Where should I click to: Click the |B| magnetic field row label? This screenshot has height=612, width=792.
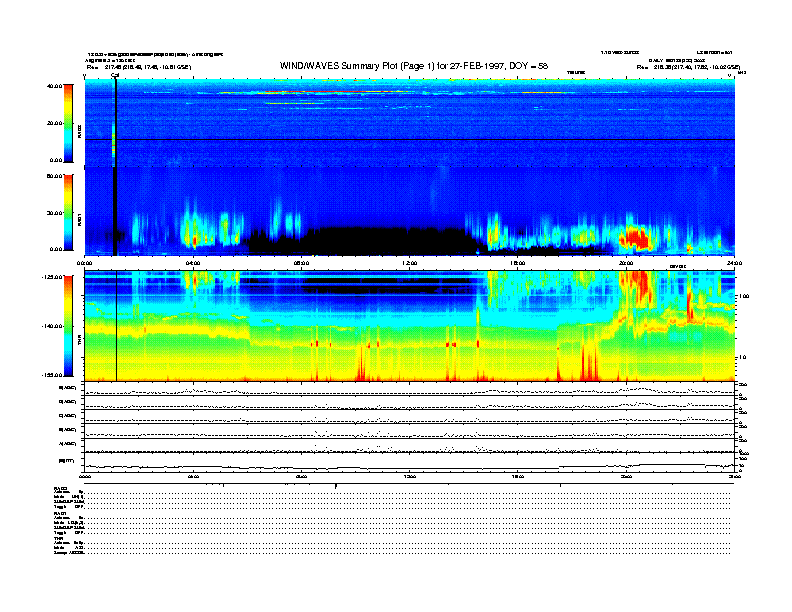(x=67, y=461)
